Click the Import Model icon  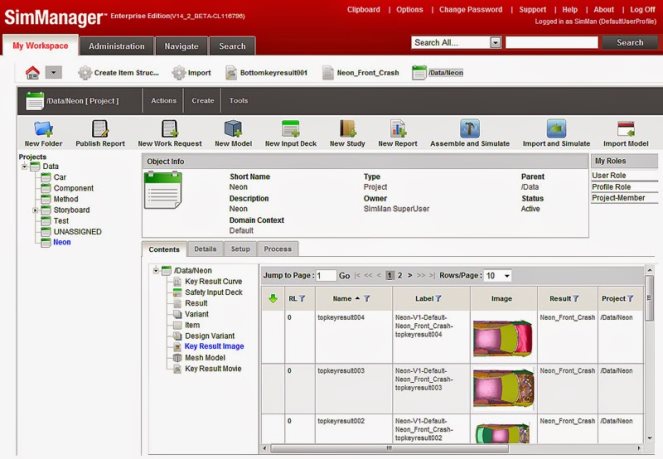626,129
